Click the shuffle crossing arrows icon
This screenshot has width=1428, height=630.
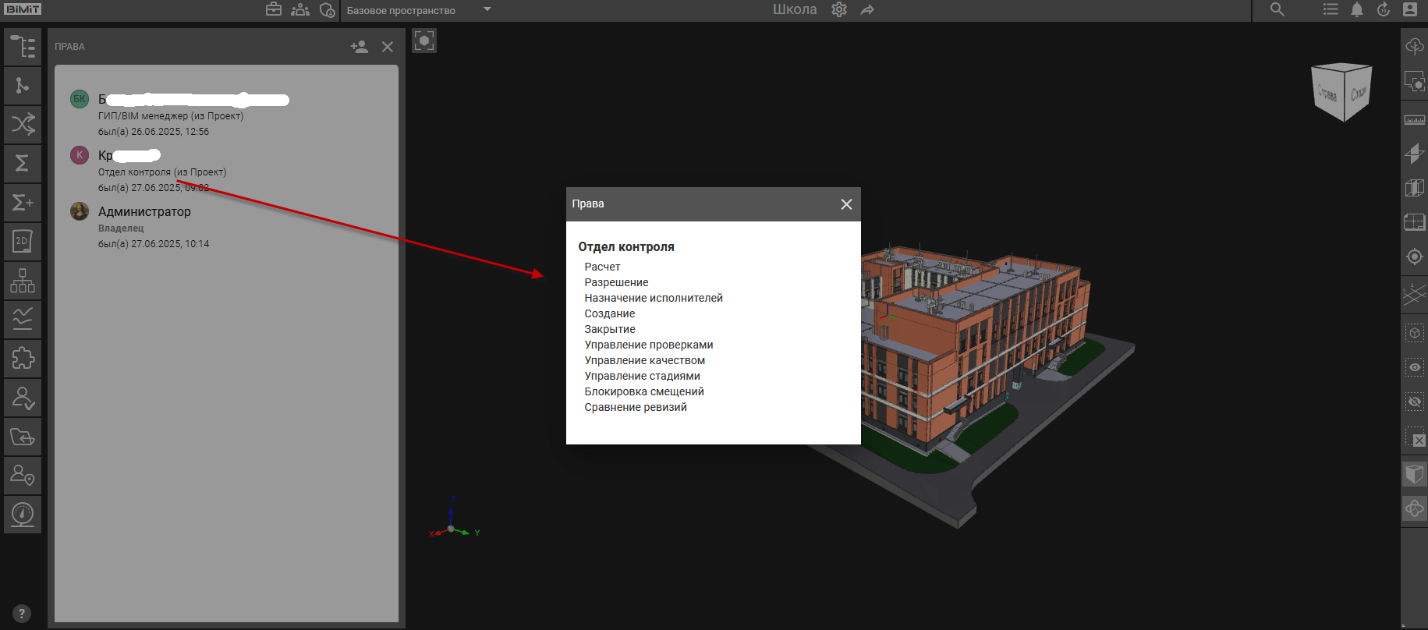pos(22,124)
